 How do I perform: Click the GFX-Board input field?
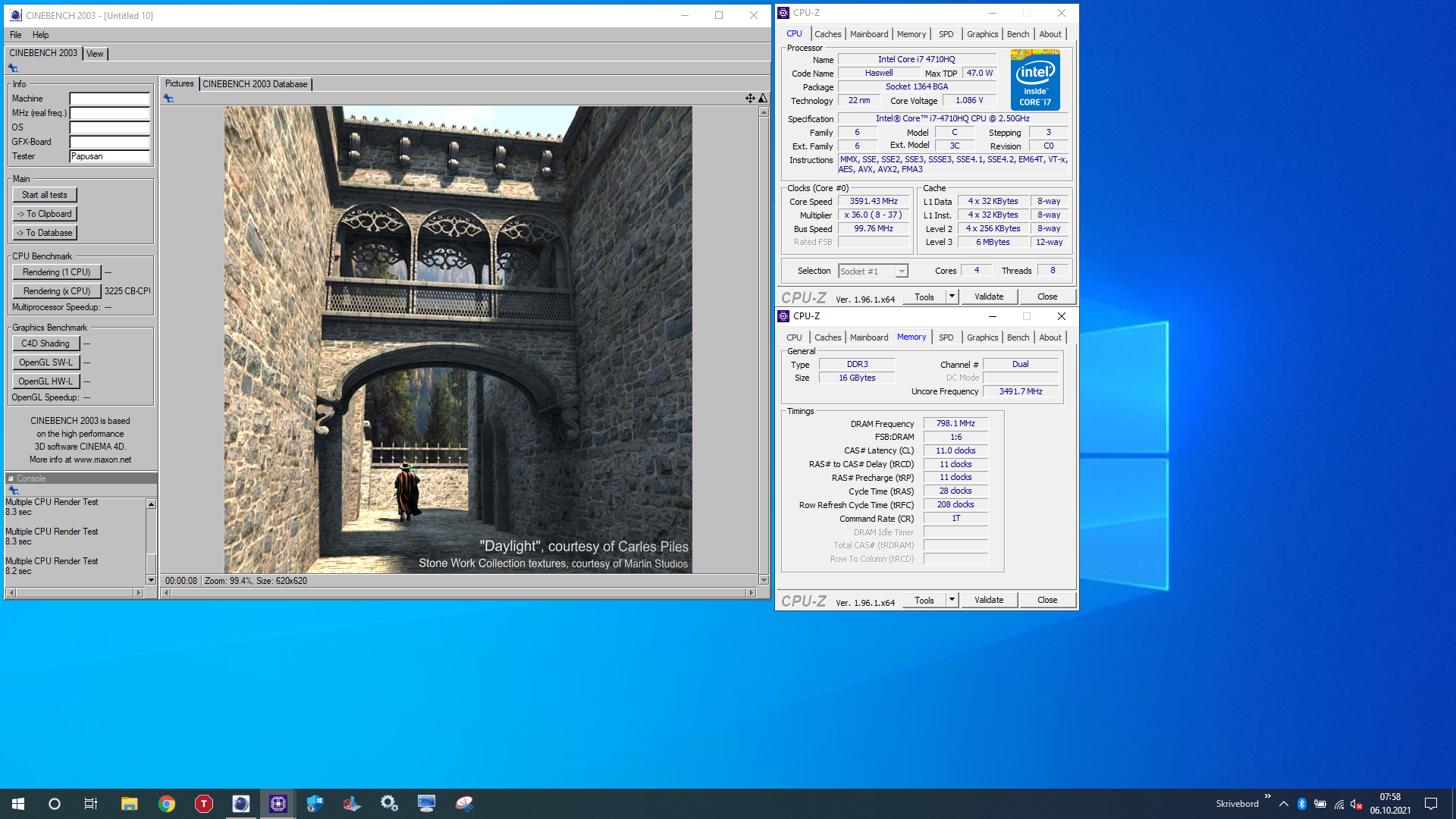(x=110, y=142)
